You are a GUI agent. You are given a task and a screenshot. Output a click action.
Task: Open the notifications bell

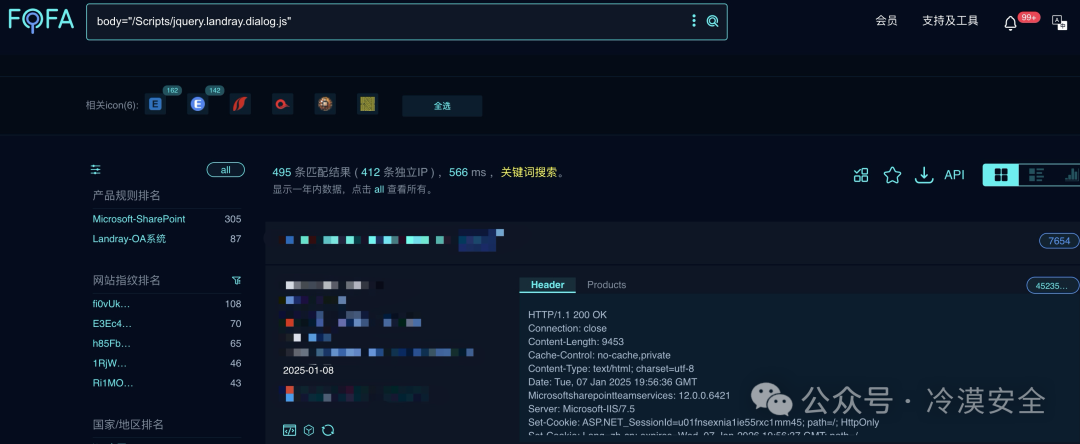1010,23
